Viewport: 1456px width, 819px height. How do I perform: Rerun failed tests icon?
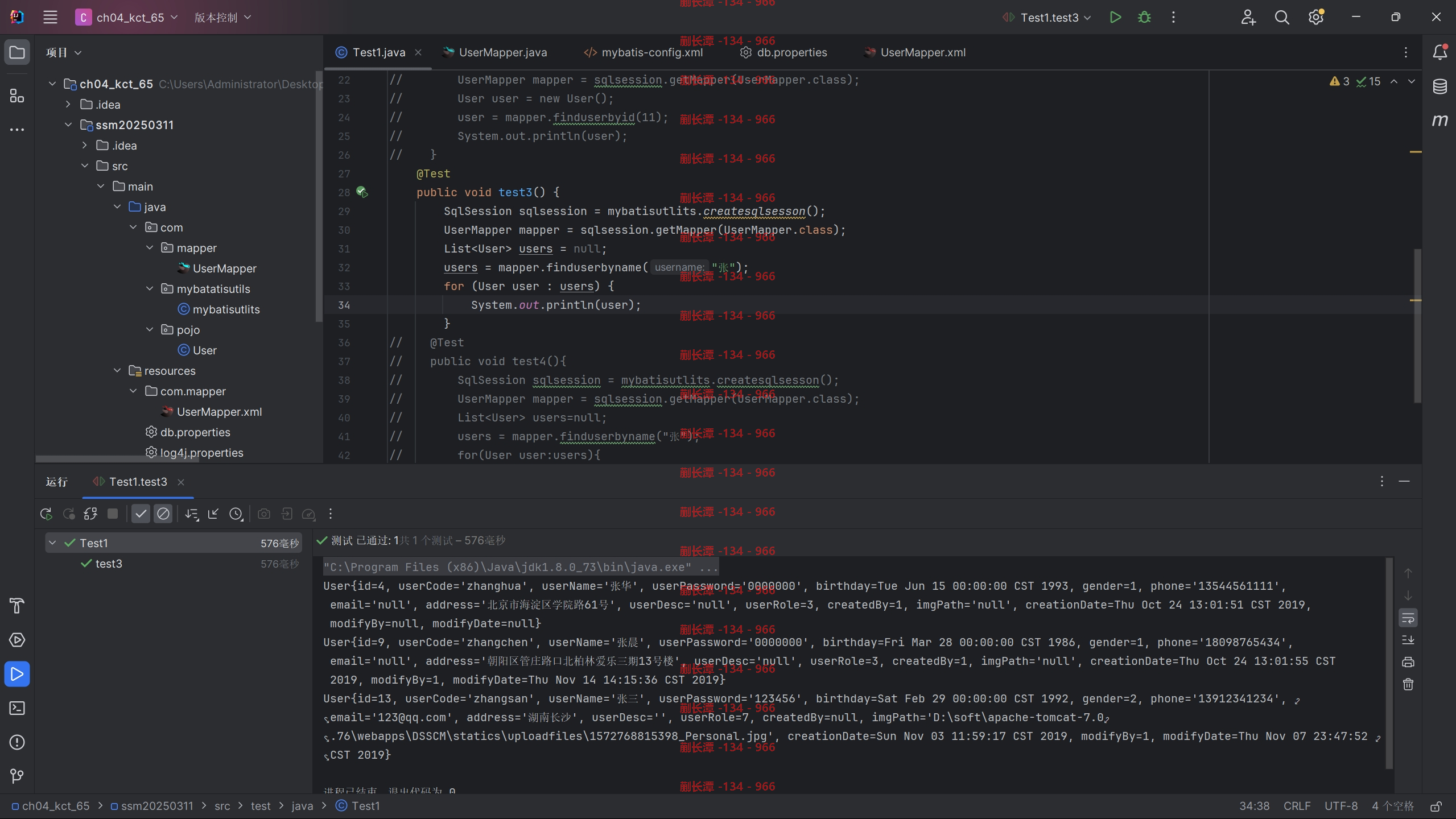tap(68, 514)
